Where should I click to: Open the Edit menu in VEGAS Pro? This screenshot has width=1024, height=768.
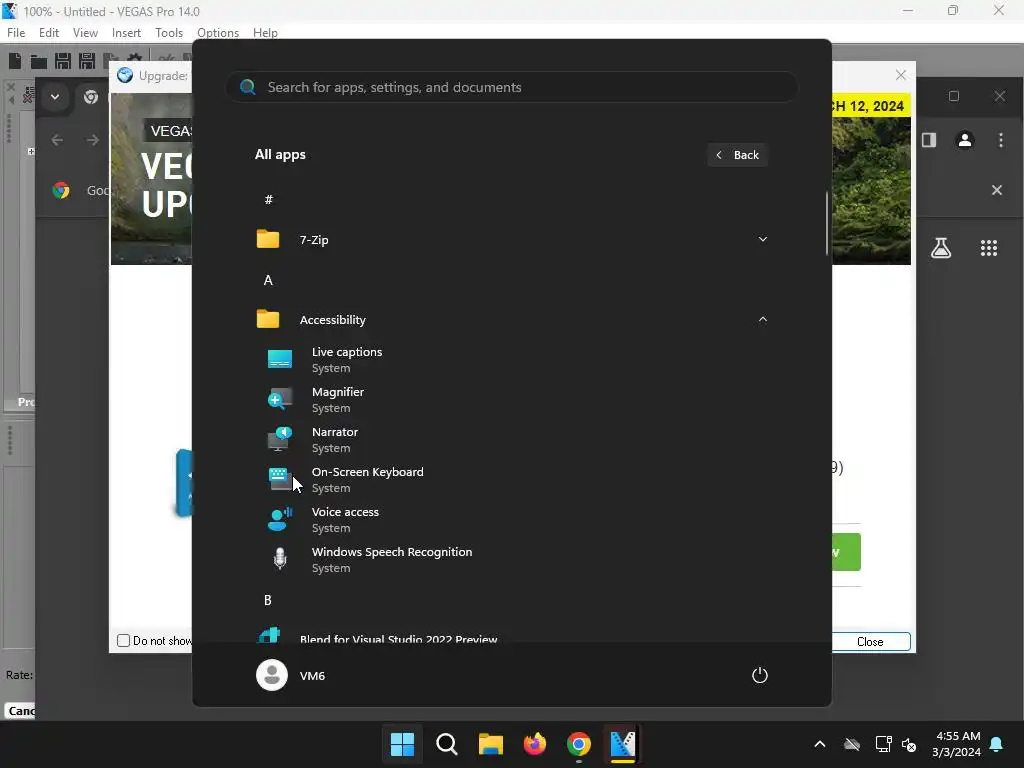tap(49, 33)
